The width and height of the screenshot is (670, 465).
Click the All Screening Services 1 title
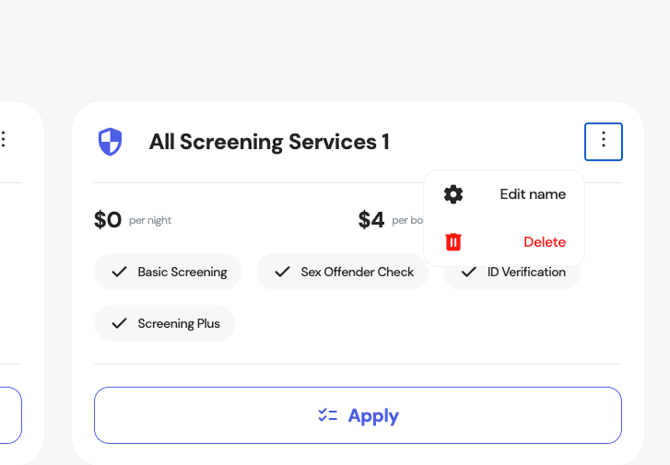[x=269, y=142]
